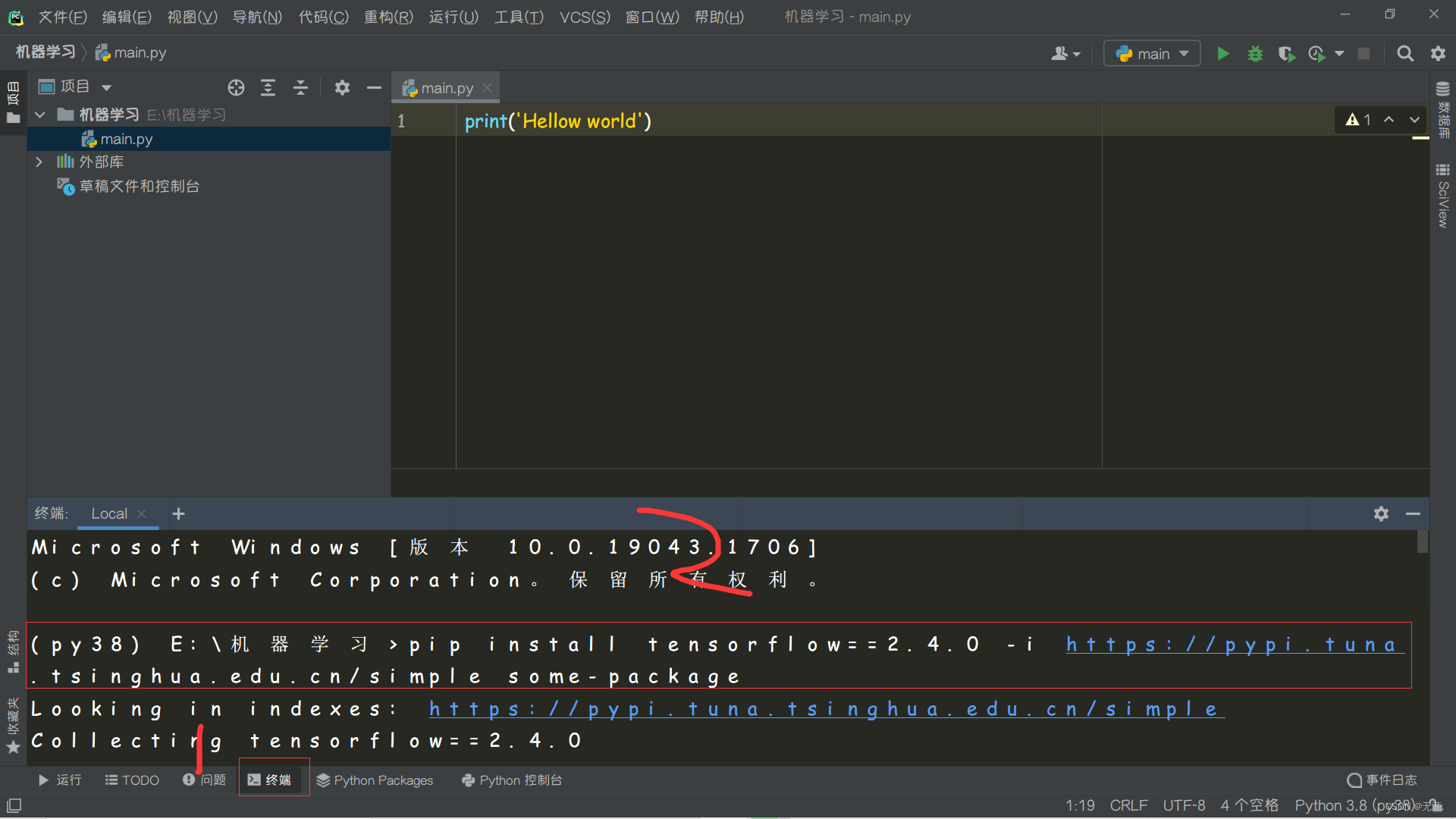Toggle the TODO tool window

click(x=132, y=780)
